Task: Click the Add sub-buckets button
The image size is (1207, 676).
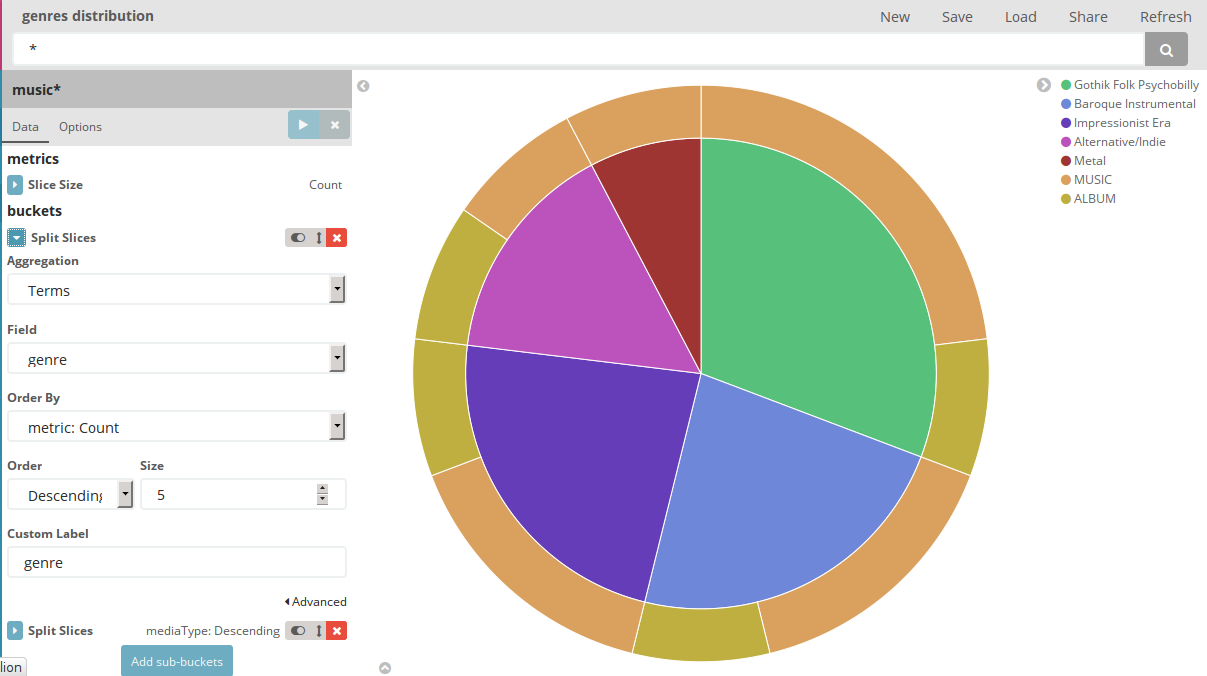Action: 177,661
